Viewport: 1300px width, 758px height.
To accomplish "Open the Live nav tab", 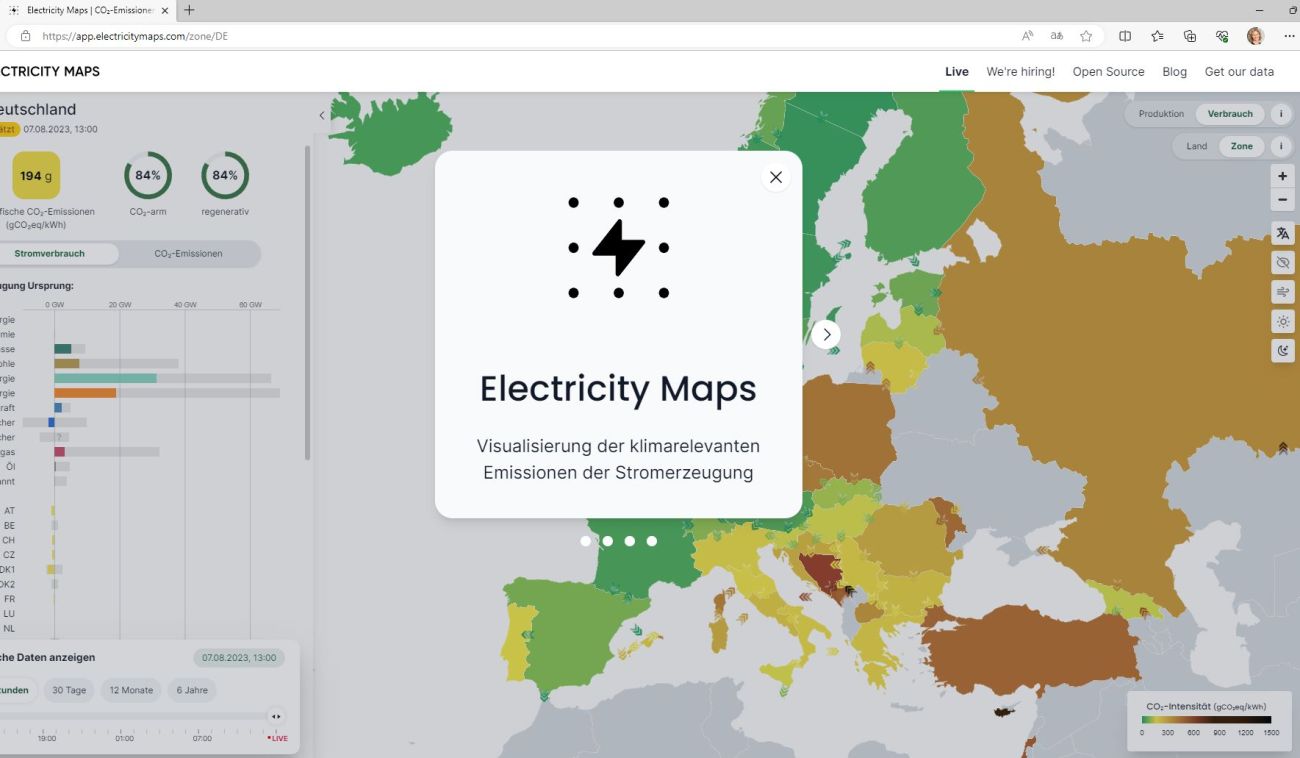I will click(957, 72).
